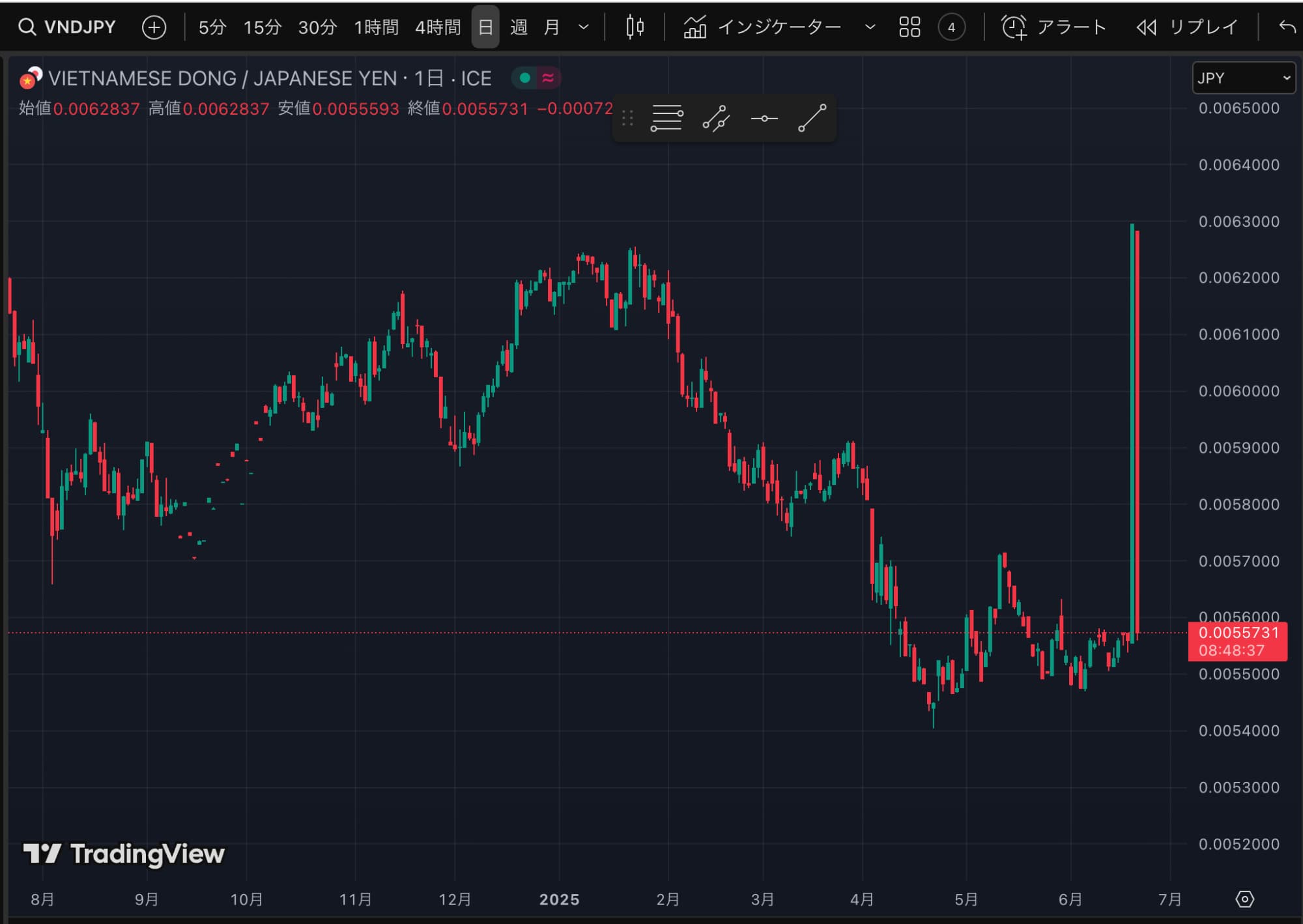
Task: Open the layout grid templates icon
Action: [909, 27]
